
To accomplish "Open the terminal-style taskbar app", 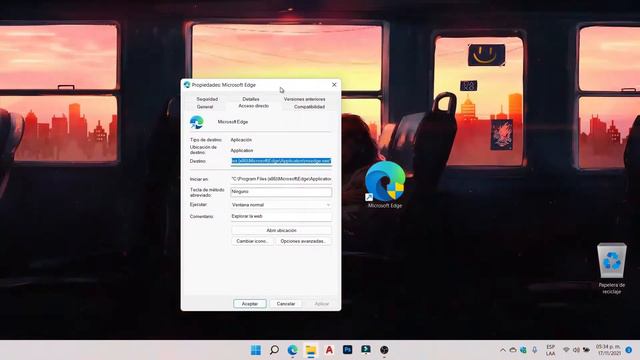I will pos(366,350).
